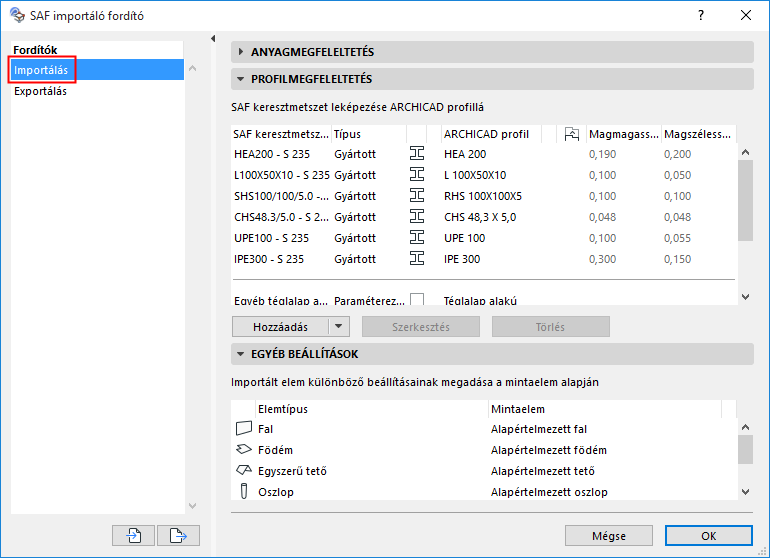This screenshot has width=770, height=558.
Task: Click the SAF keresztmetsz... column header
Action: click(x=281, y=134)
